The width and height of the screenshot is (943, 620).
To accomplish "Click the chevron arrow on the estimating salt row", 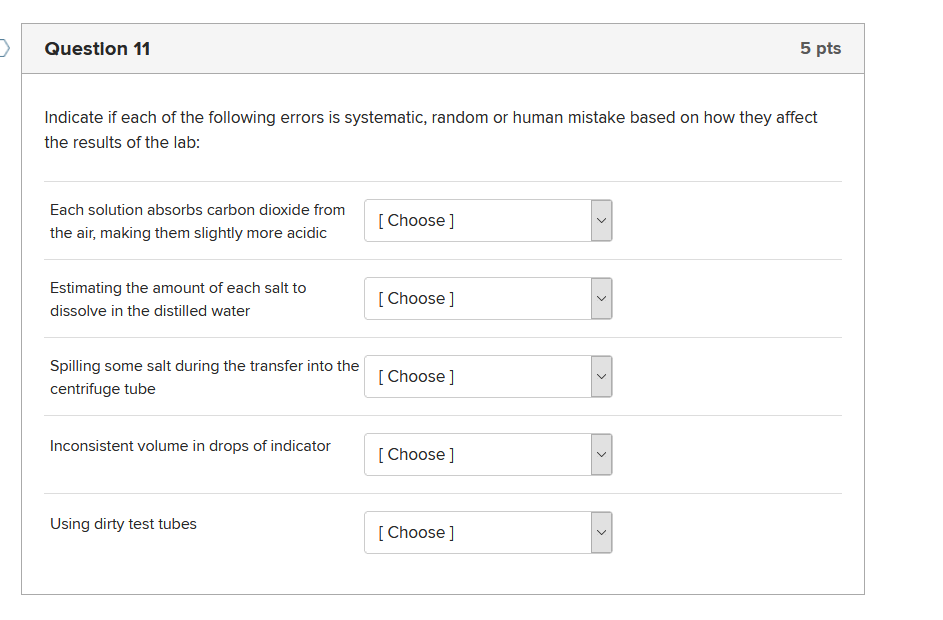I will pos(601,299).
